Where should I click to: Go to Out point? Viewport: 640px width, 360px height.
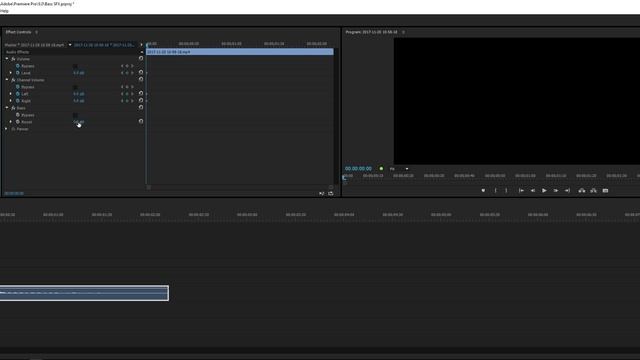(x=567, y=191)
